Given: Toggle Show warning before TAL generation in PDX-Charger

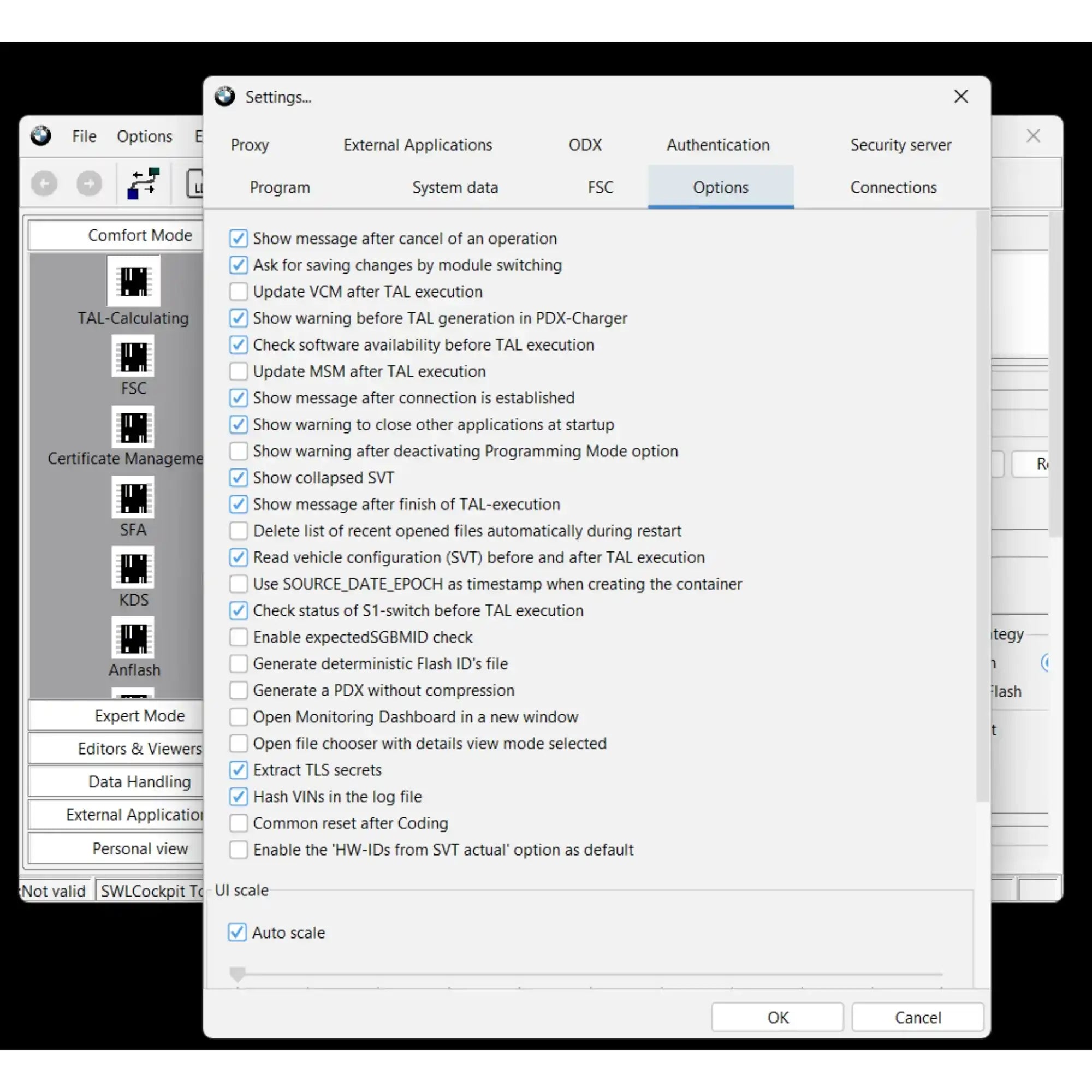Looking at the screenshot, I should 239,318.
